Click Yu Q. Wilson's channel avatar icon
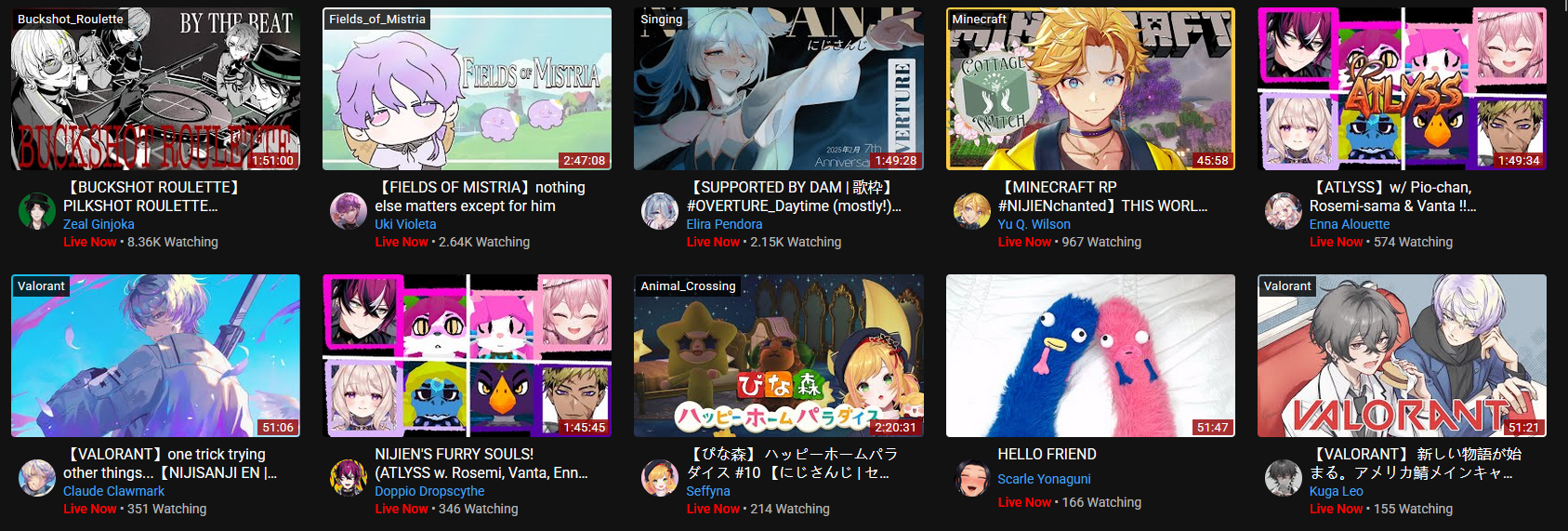Screen dimensions: 1568x531 click(x=971, y=211)
